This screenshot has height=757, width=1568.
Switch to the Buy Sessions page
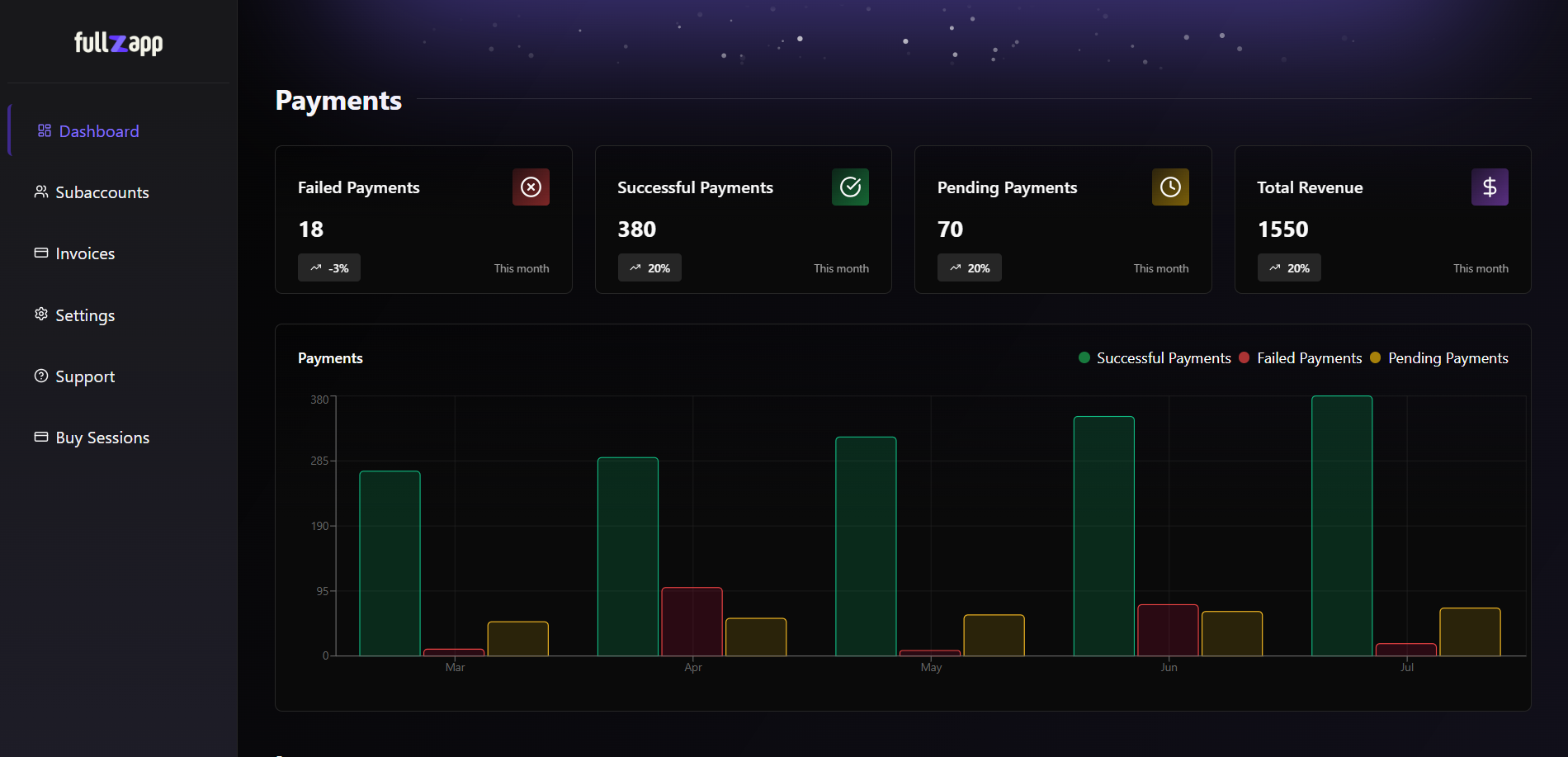[x=102, y=437]
